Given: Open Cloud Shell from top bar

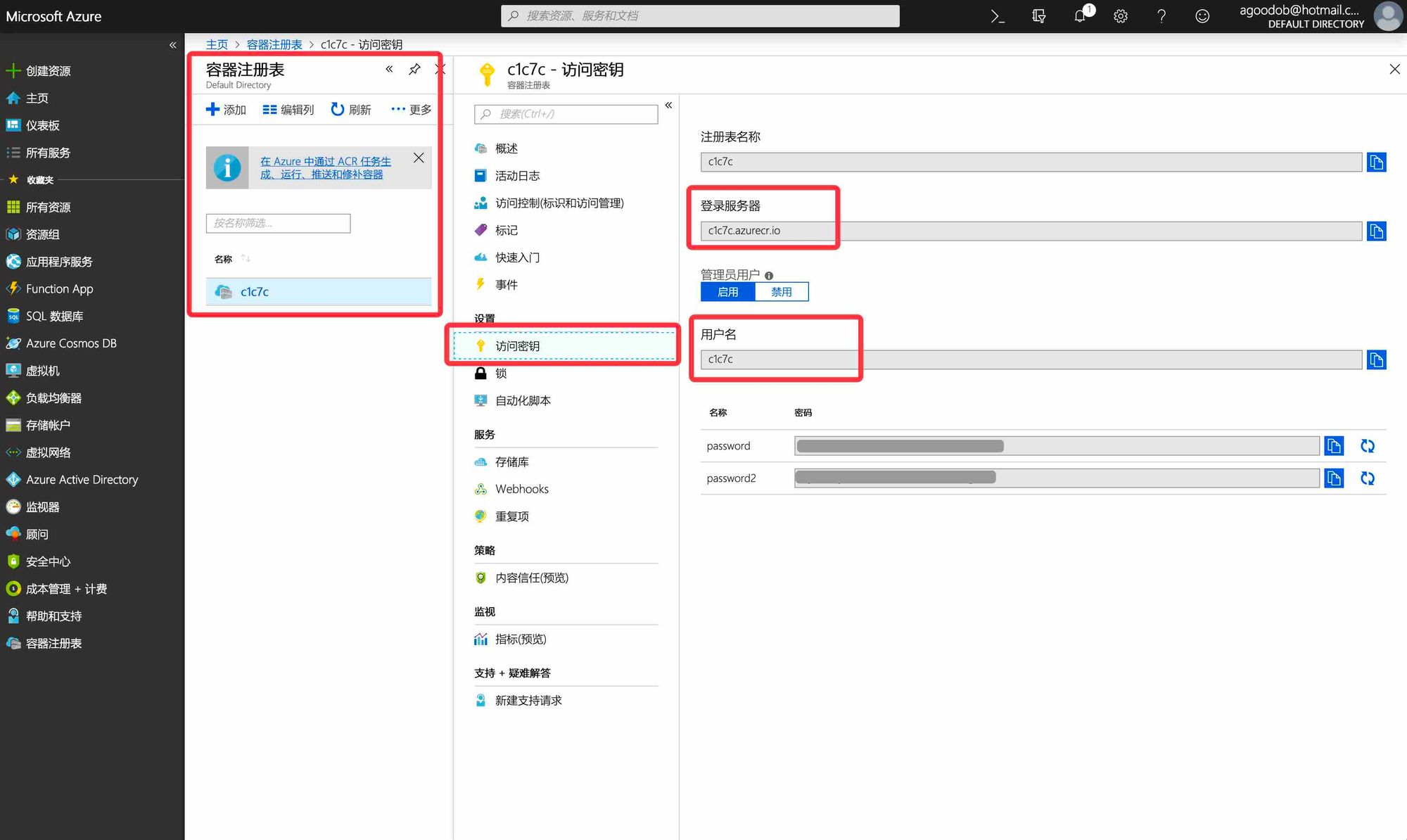Looking at the screenshot, I should point(998,16).
